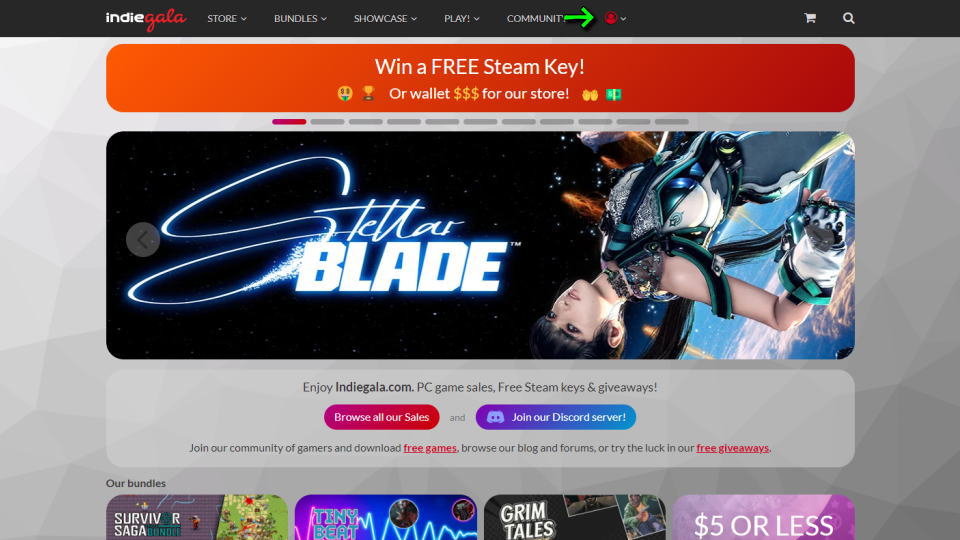Open the PLAY! menu
This screenshot has height=540, width=960.
(x=462, y=18)
